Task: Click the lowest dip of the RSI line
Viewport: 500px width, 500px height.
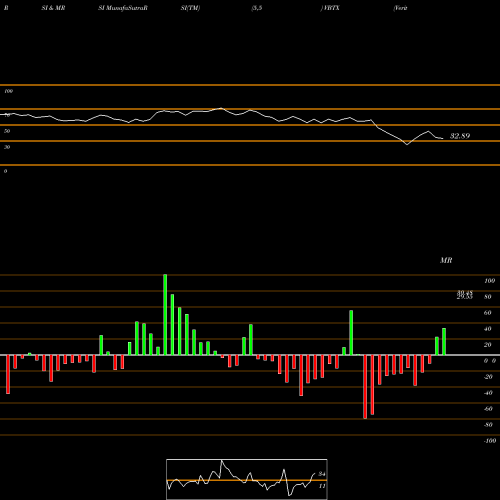Action: [x=407, y=144]
